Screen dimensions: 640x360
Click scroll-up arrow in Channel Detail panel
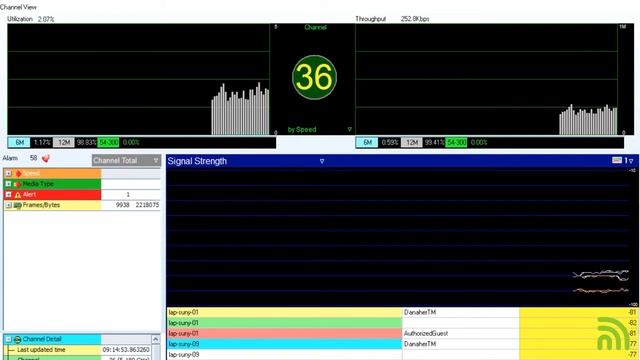[156, 340]
